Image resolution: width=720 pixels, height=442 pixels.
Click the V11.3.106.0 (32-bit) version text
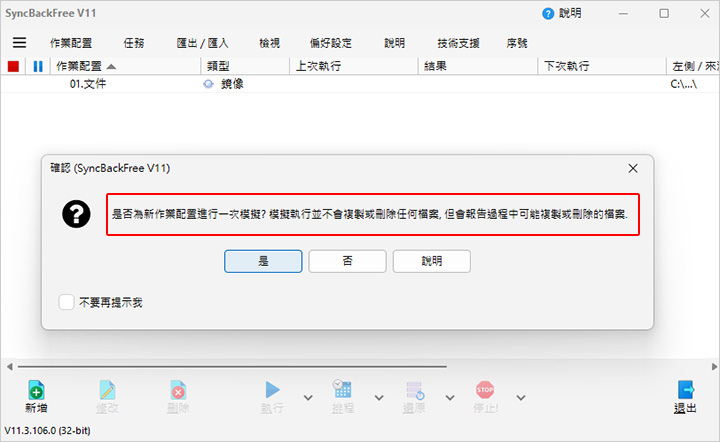point(48,431)
